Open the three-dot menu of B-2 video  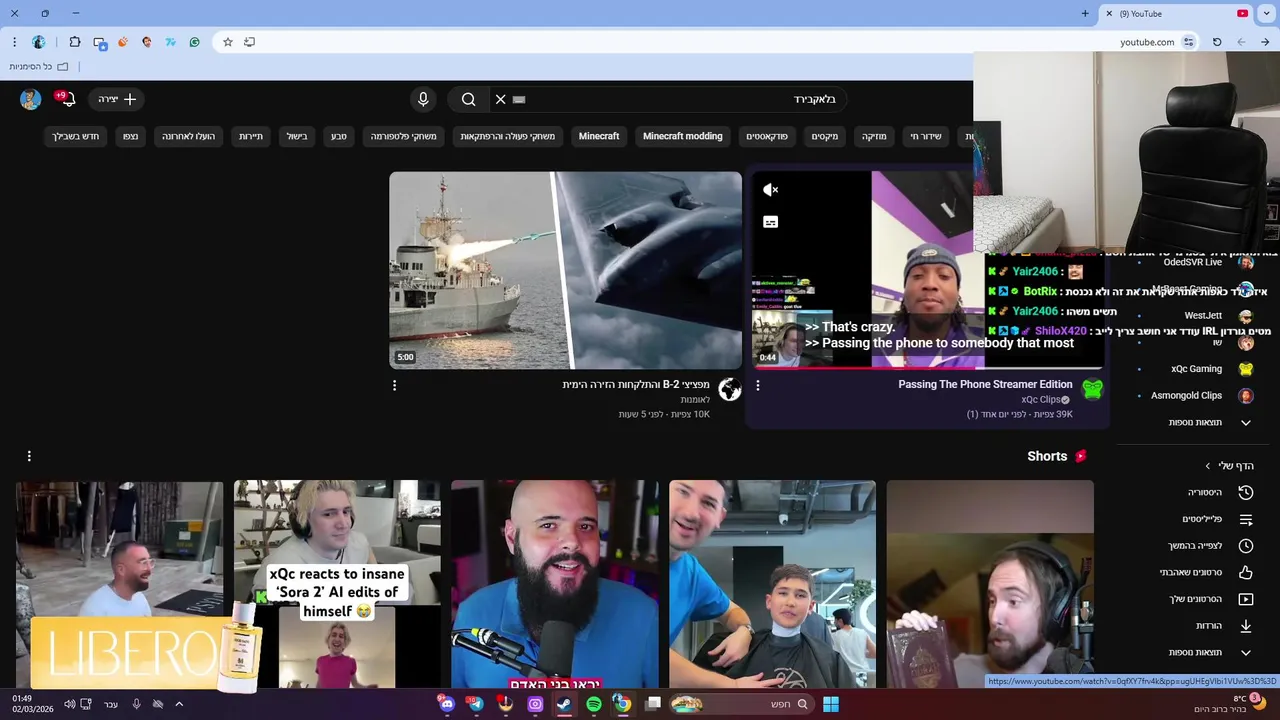394,385
